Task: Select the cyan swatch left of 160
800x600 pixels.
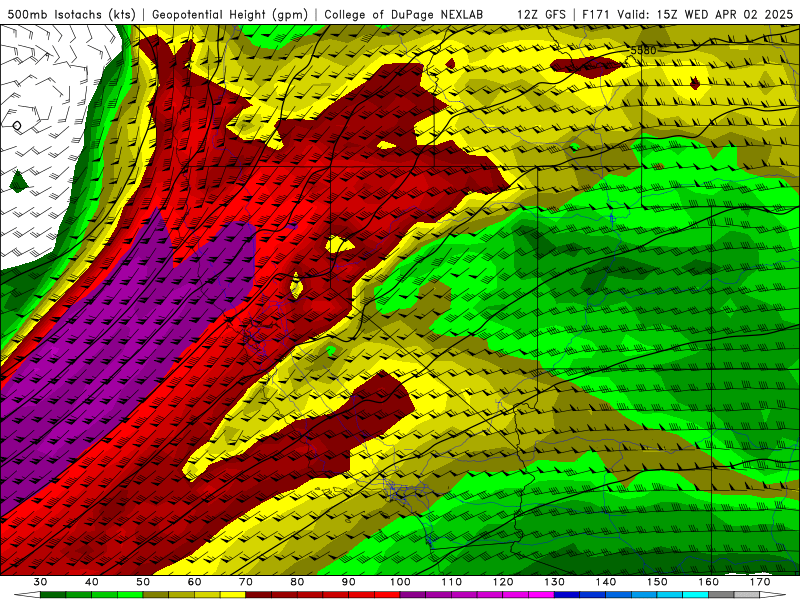Action: click(x=695, y=595)
